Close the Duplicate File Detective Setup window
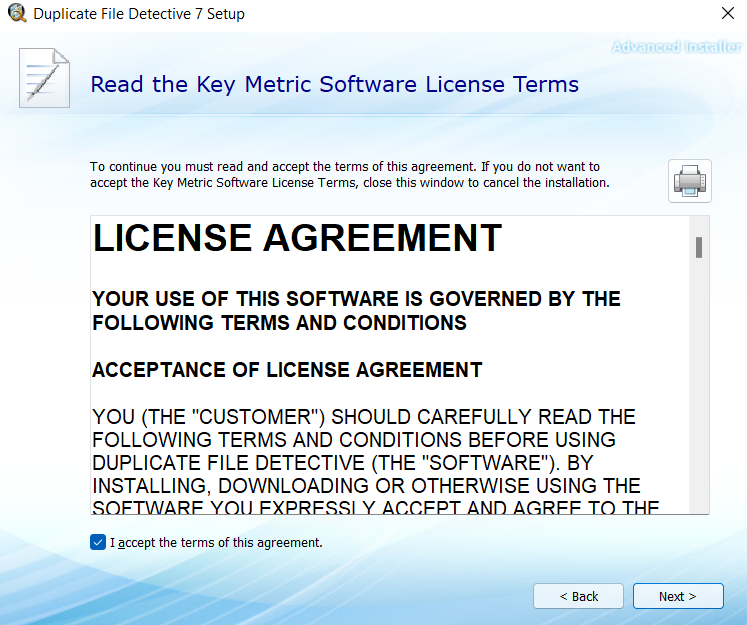Viewport: 747px width, 625px height. [728, 13]
